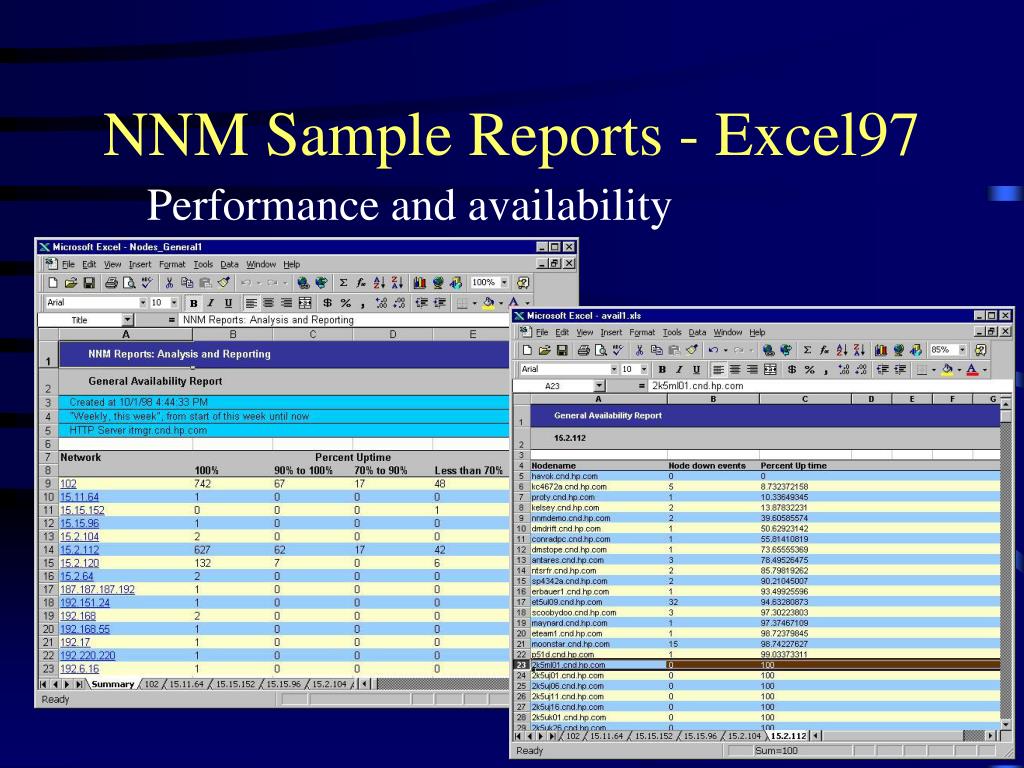This screenshot has height=768, width=1024.
Task: Click Increase Indent icon in avail1.xls window
Action: (901, 370)
